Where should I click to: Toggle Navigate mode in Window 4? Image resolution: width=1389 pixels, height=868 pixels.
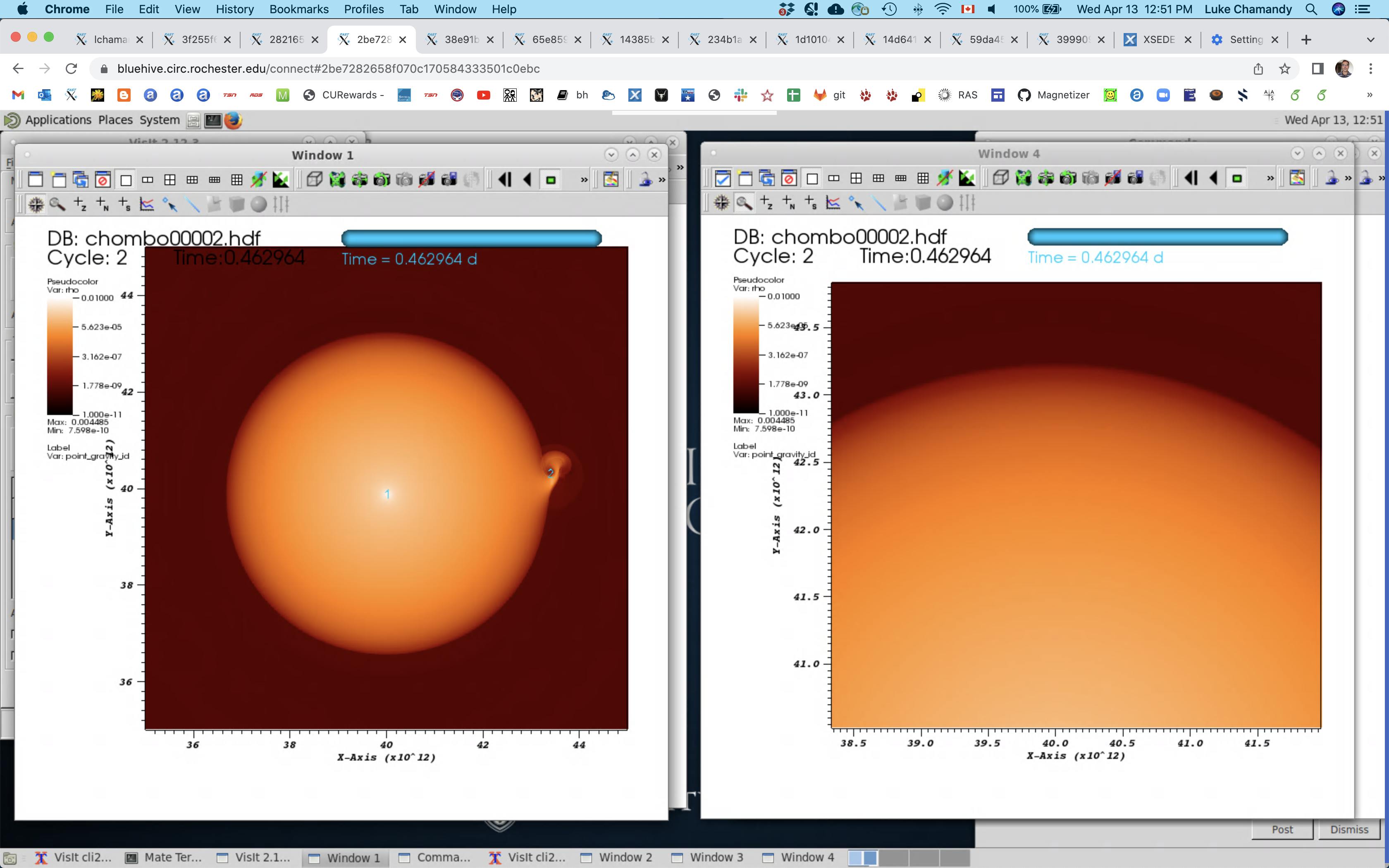click(x=722, y=202)
